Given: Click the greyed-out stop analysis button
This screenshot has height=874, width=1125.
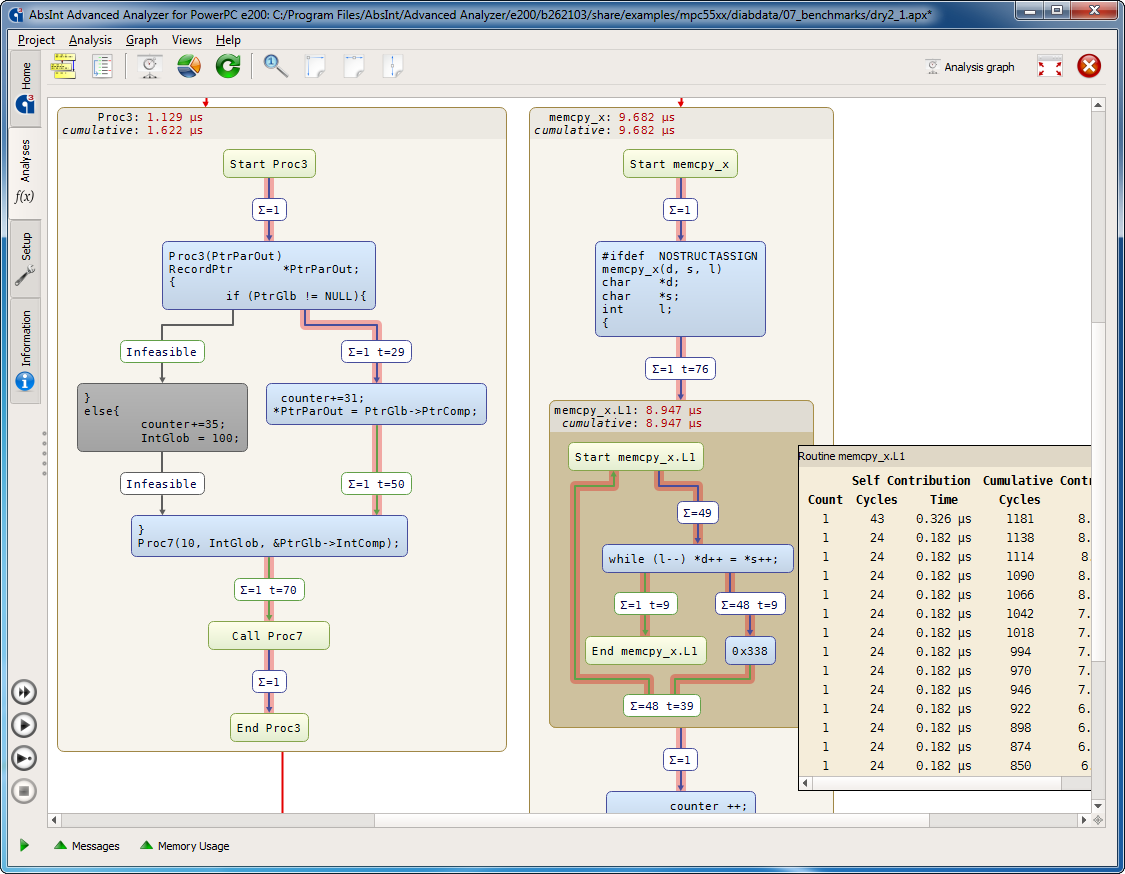Looking at the screenshot, I should 25,791.
